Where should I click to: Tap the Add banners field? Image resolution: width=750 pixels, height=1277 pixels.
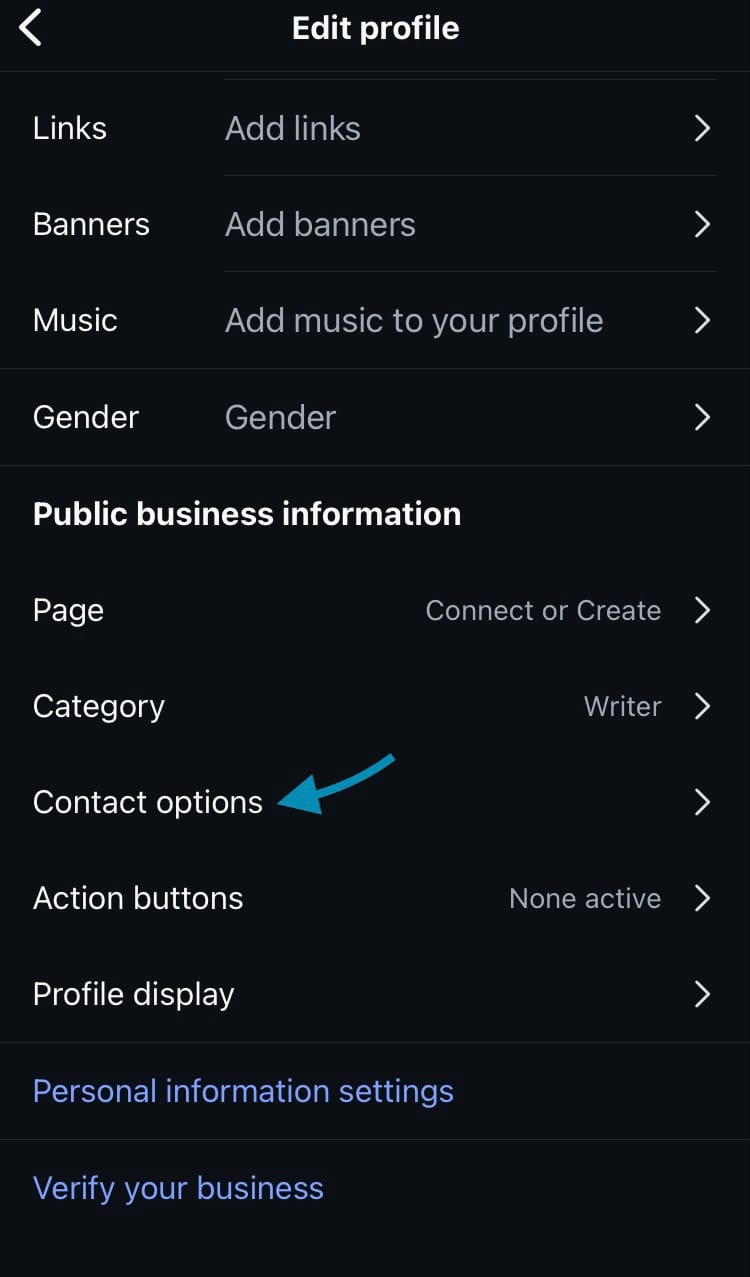(x=320, y=224)
